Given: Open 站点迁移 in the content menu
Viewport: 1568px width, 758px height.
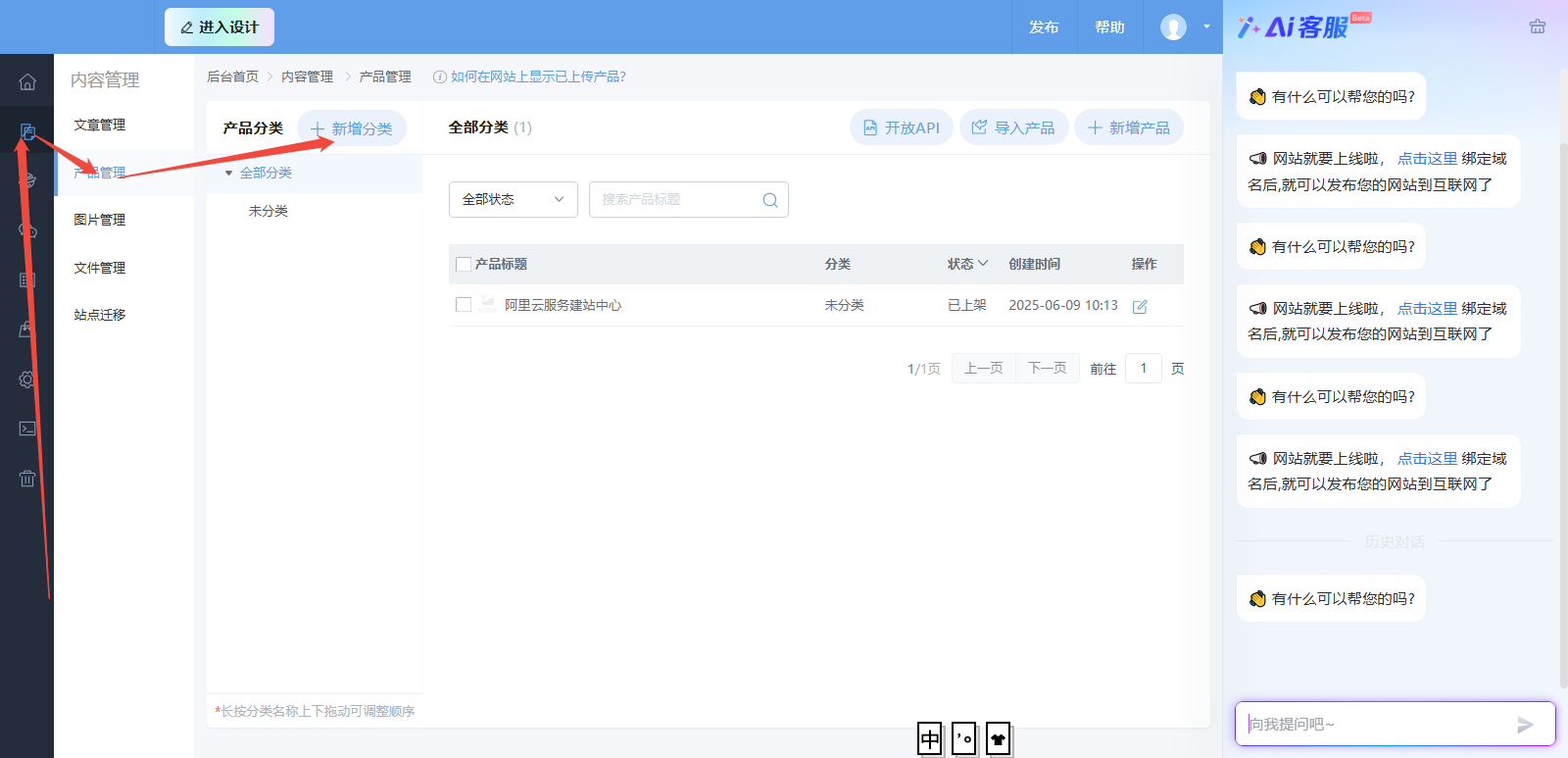Looking at the screenshot, I should 100,315.
